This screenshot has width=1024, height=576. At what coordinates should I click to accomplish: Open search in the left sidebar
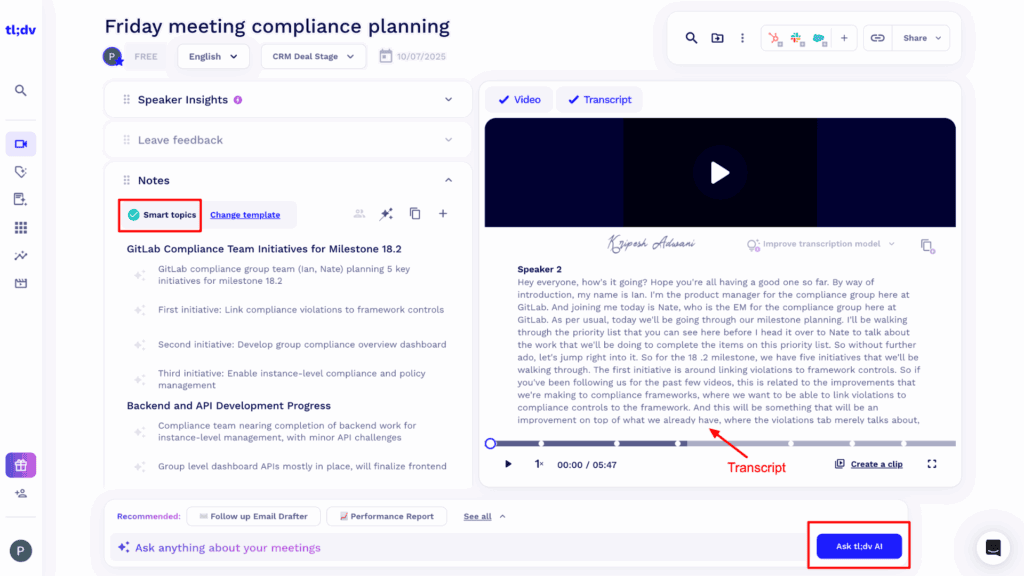[20, 90]
